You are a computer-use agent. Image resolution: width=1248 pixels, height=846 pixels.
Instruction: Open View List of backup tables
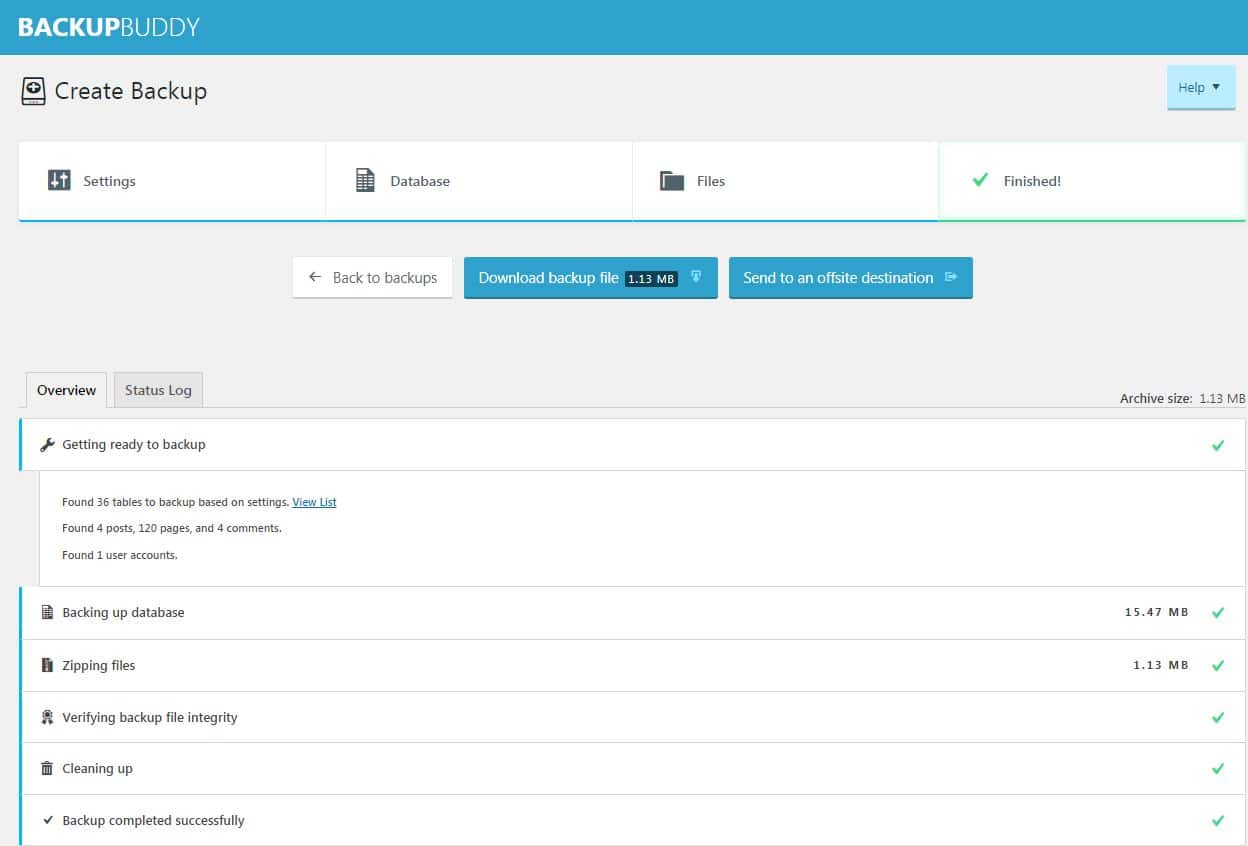point(314,501)
